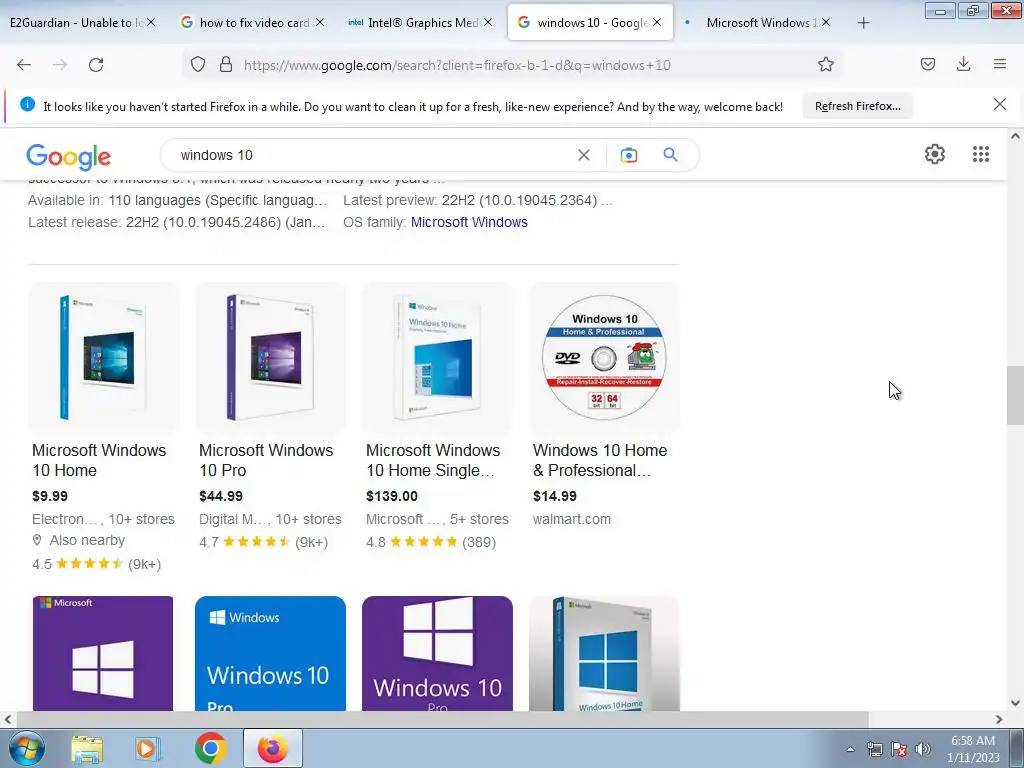Click the purple Microsoft logo tile
The image size is (1024, 768).
click(x=103, y=653)
